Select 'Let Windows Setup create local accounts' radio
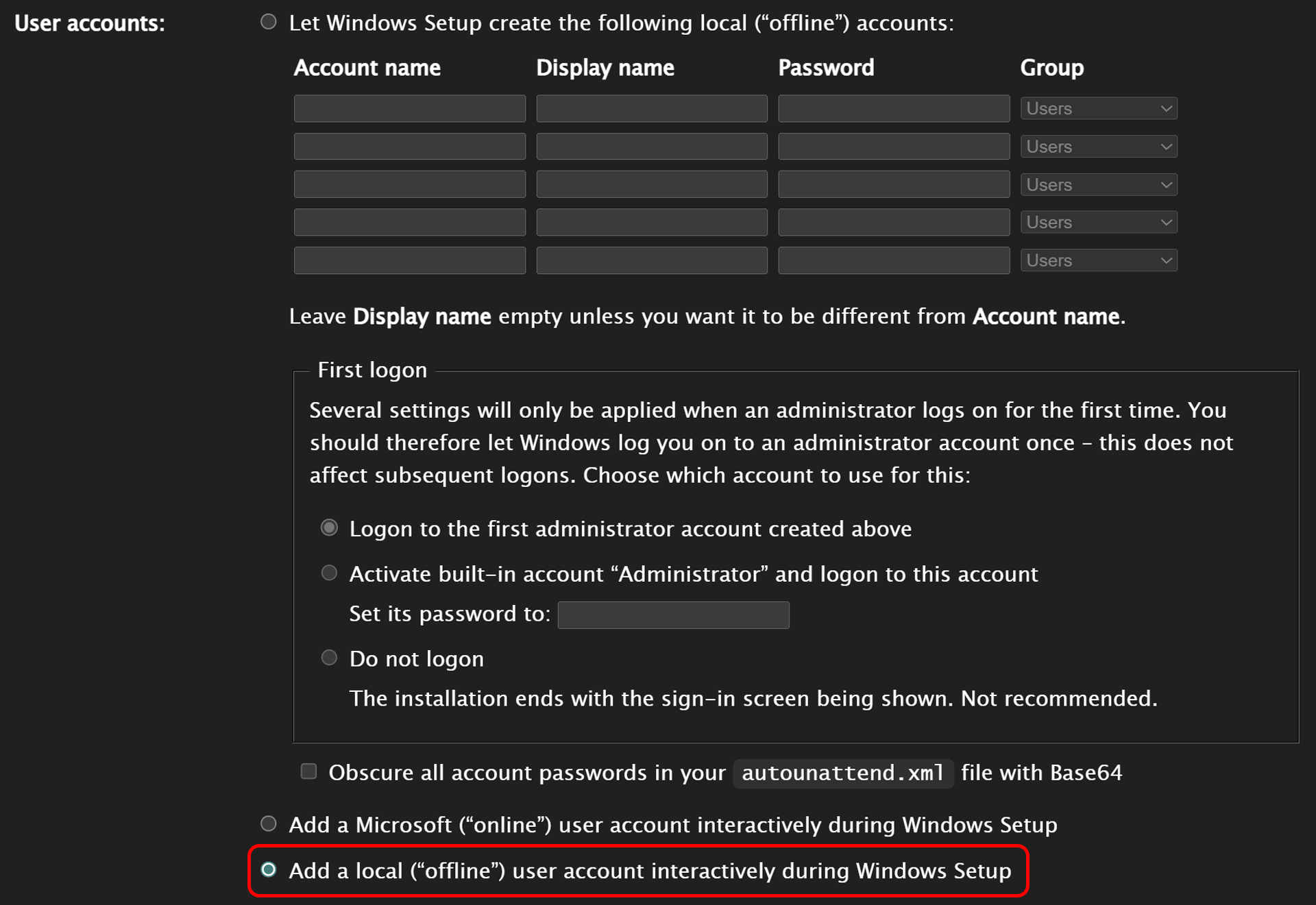This screenshot has height=905, width=1316. point(269,22)
